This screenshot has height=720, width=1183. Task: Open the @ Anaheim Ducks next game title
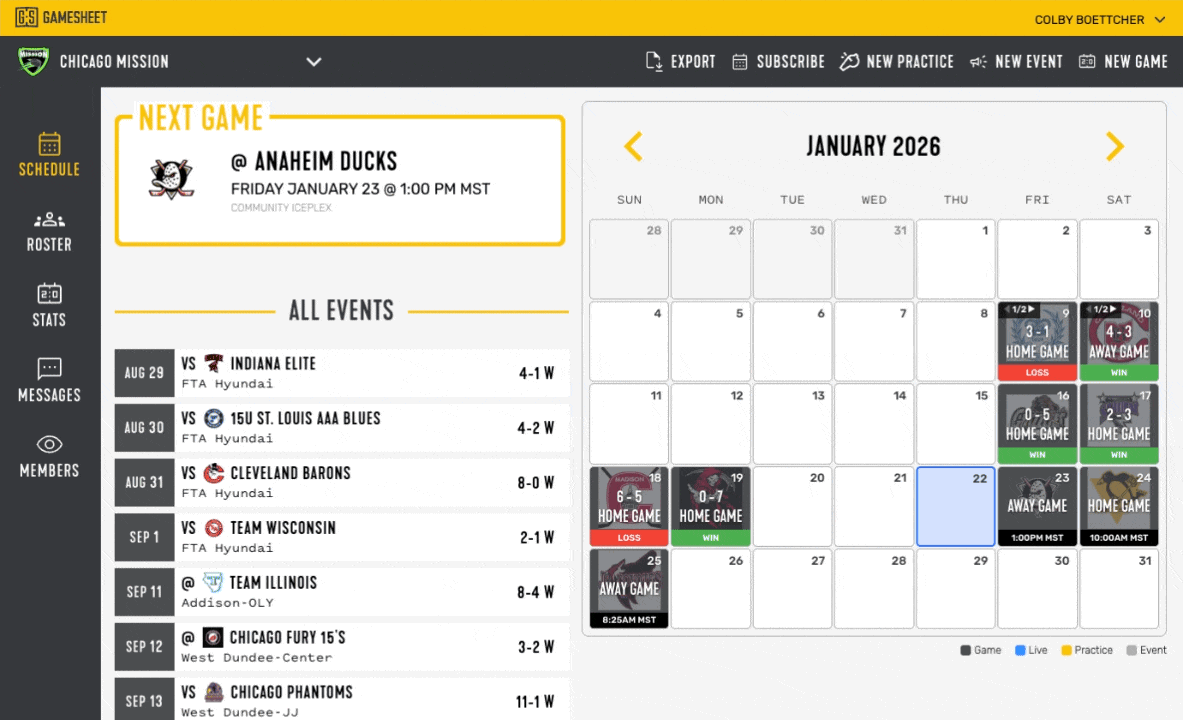314,161
